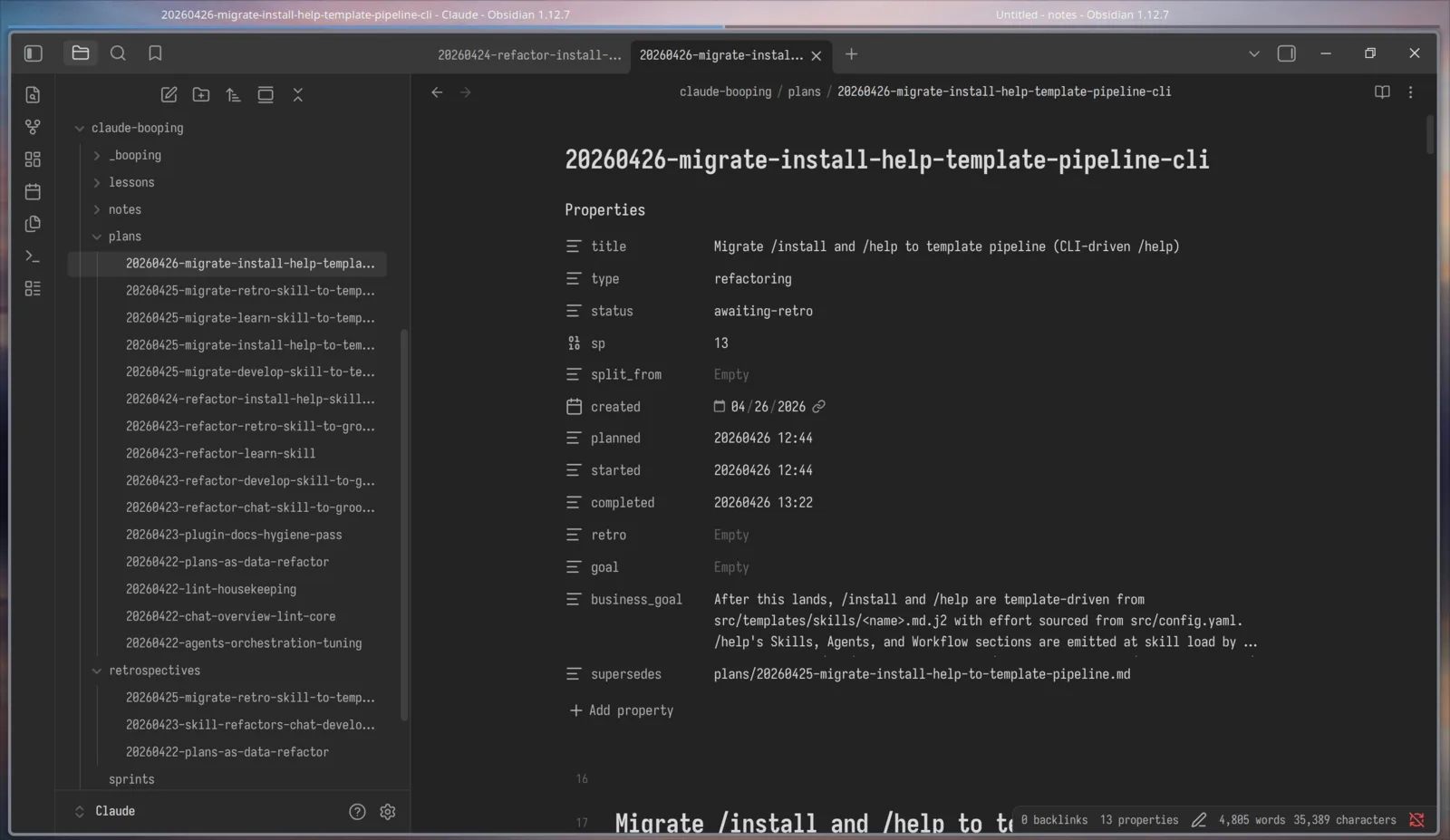This screenshot has width=1450, height=840.
Task: Select the 20260426-migrate-instal tab
Action: [x=720, y=55]
